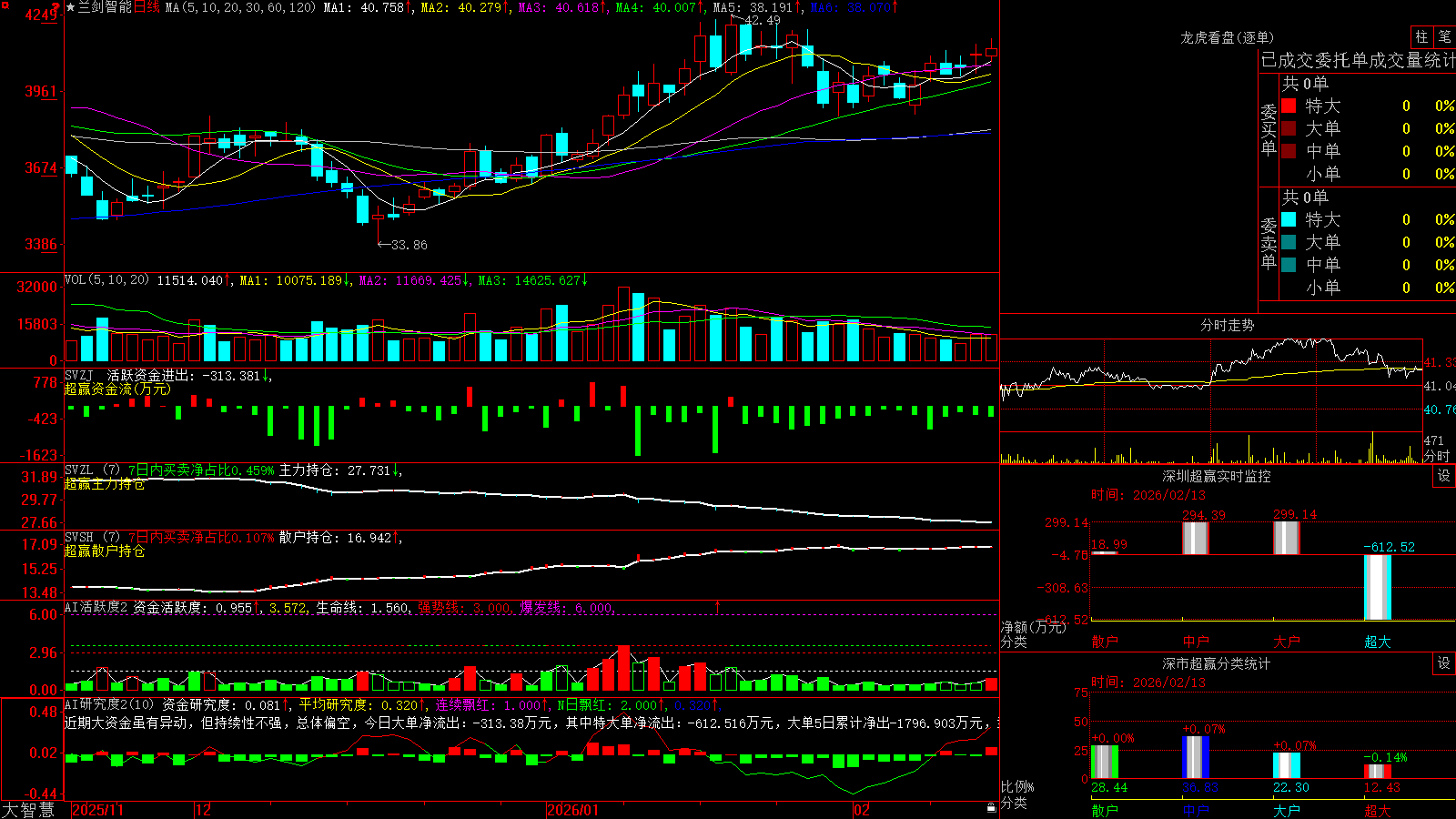Click the 已成交委托单成交量统计 header
Image resolution: width=1456 pixels, height=819 pixels.
coord(1358,60)
